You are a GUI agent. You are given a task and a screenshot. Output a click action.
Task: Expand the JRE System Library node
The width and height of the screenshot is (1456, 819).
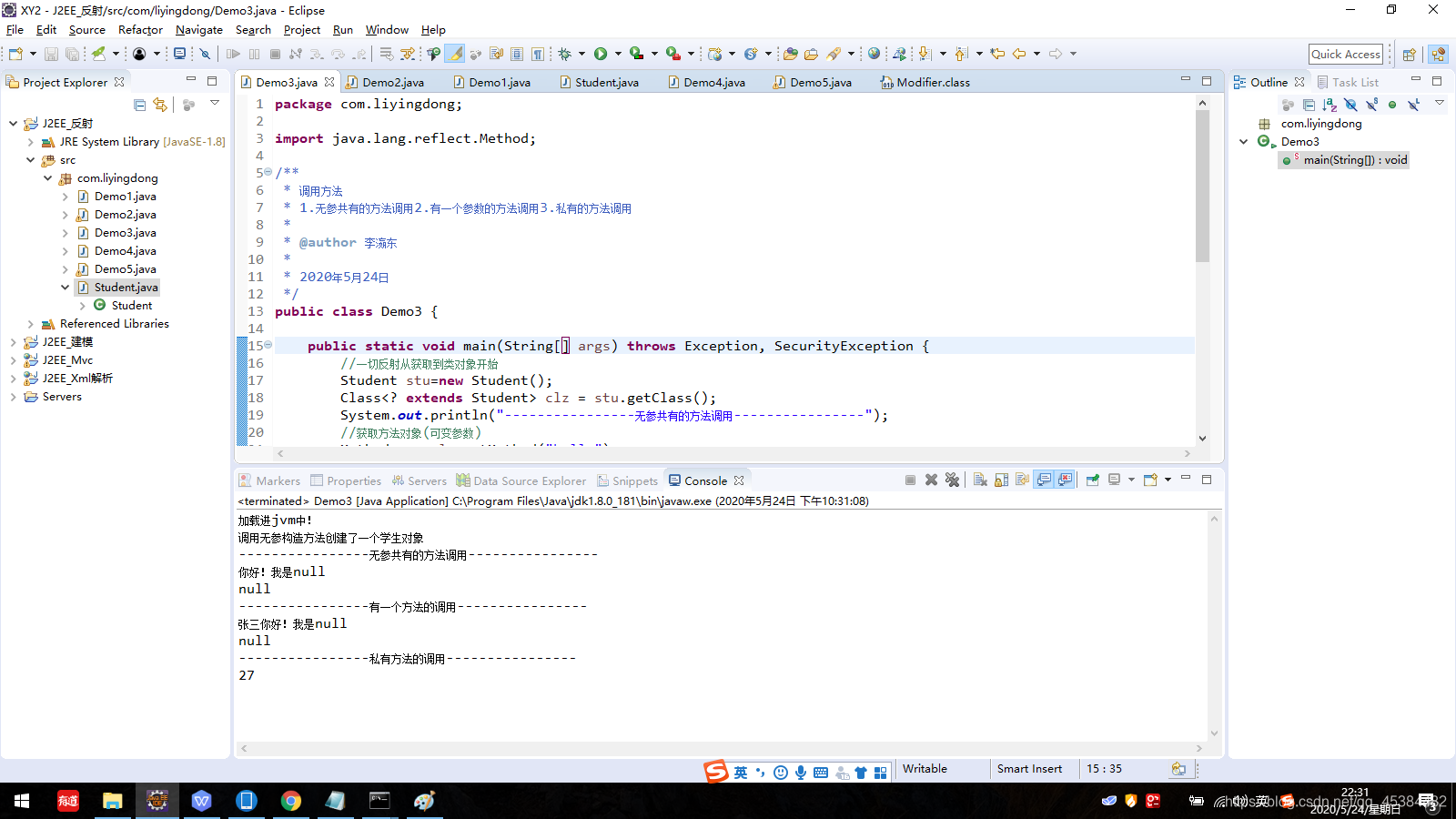[30, 141]
